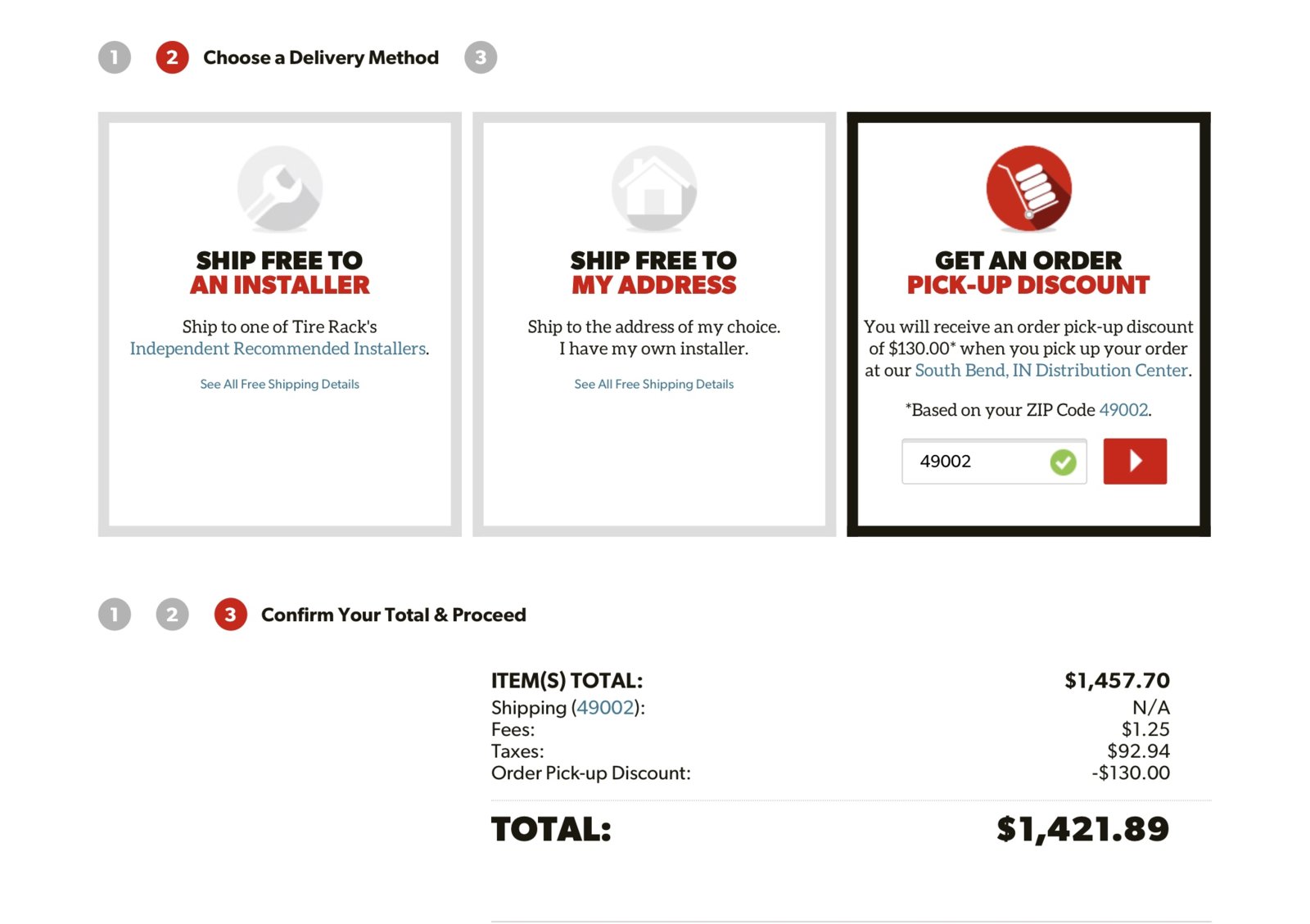Click gray step 1 circle in confirm header

click(115, 615)
